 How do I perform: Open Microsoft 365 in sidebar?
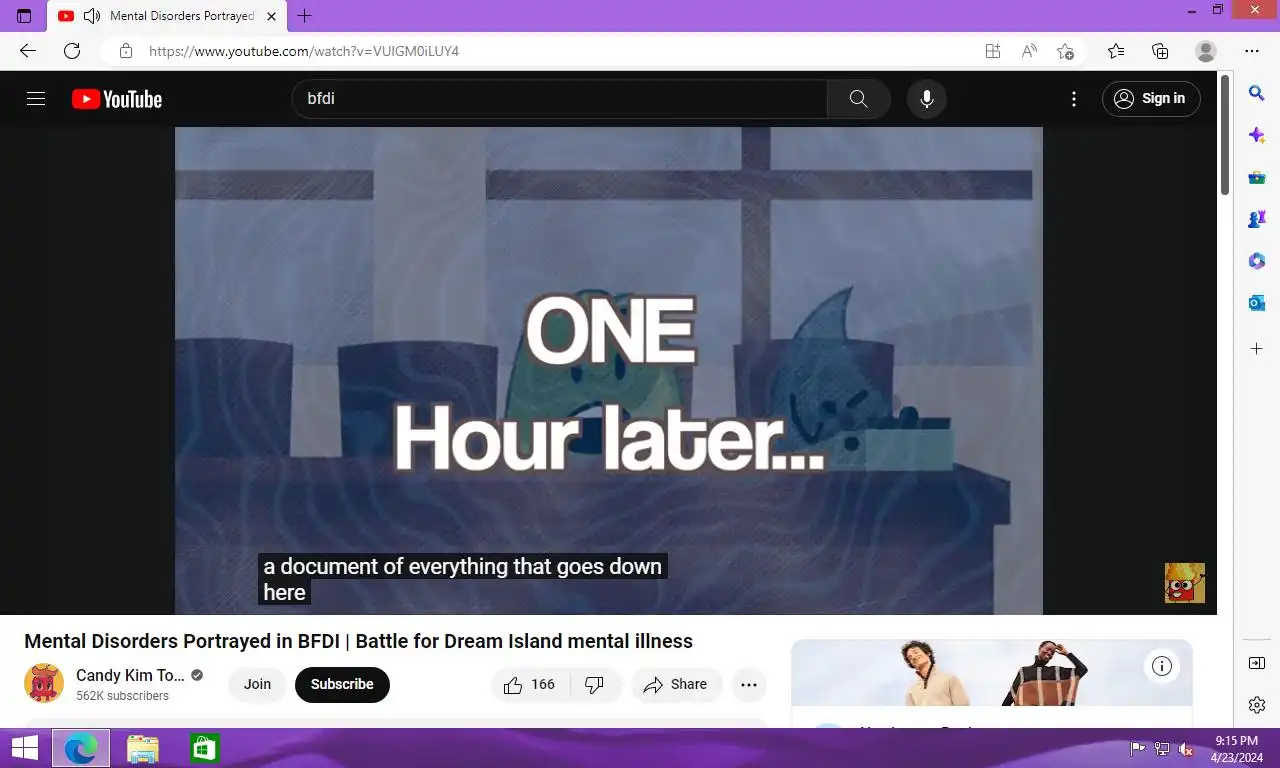click(x=1257, y=261)
